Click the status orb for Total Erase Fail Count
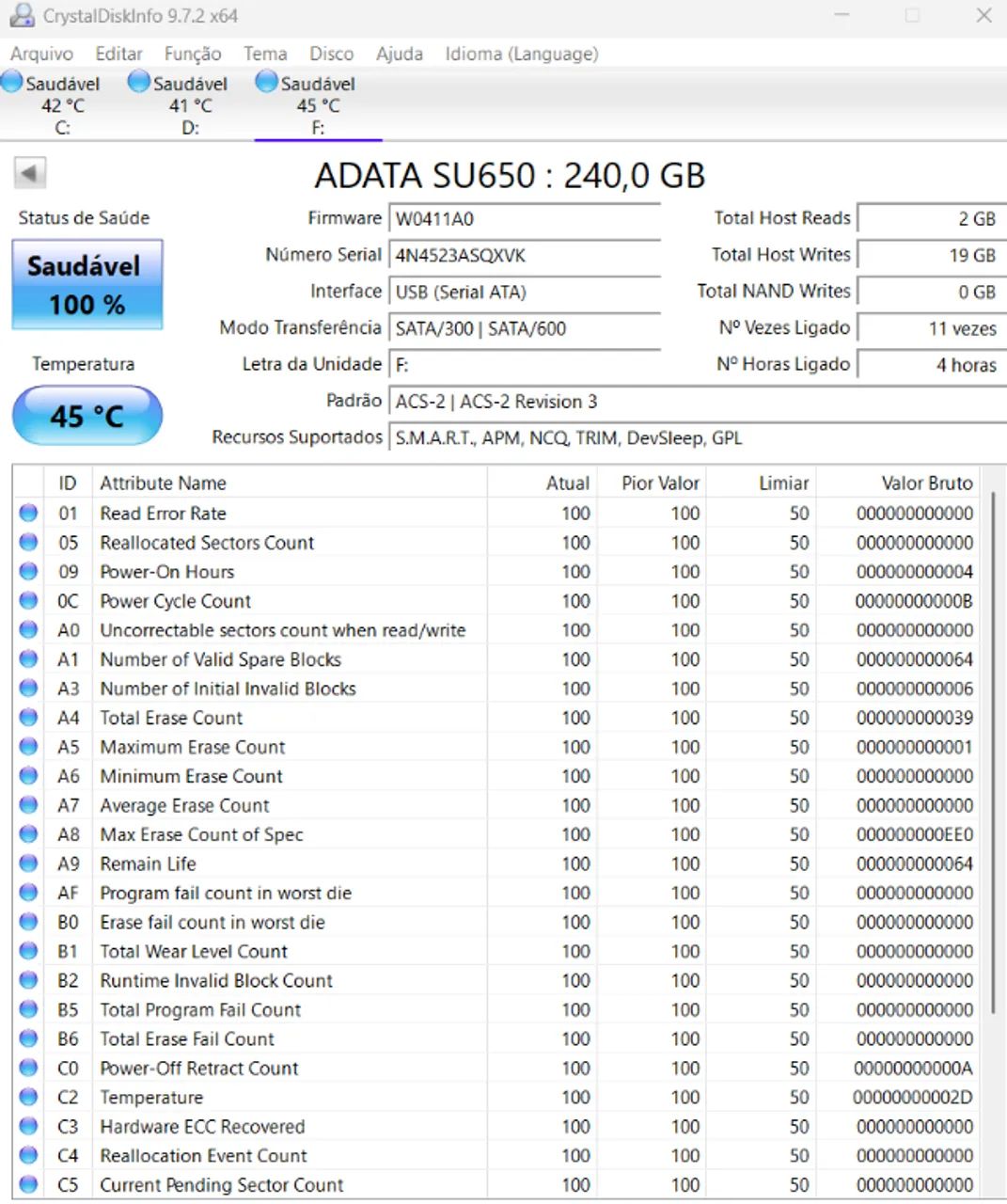Screen dimensions: 1007x1204 [28, 1038]
